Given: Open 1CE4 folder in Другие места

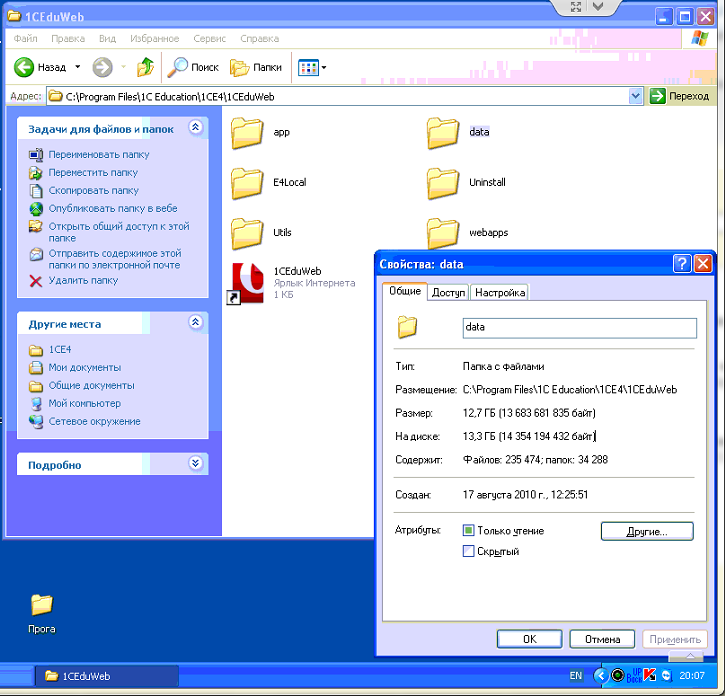Looking at the screenshot, I should click(x=60, y=350).
